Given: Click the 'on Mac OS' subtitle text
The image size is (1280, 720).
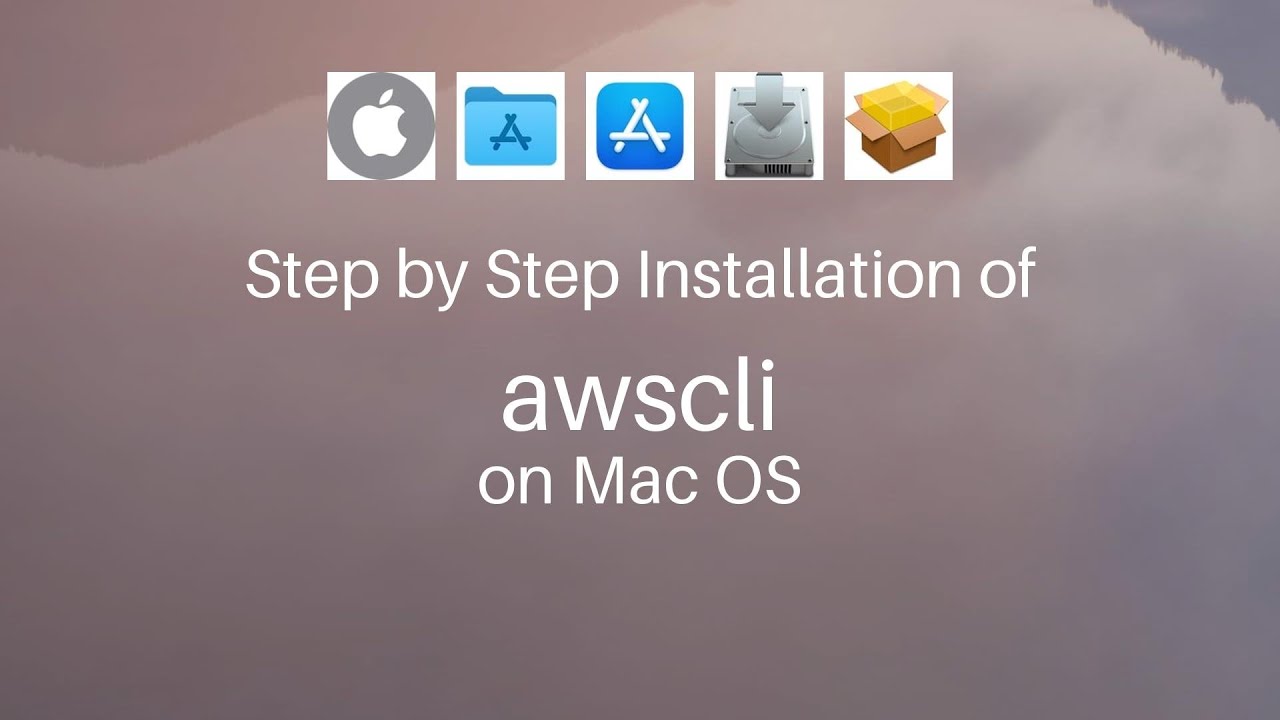Looking at the screenshot, I should [x=639, y=480].
